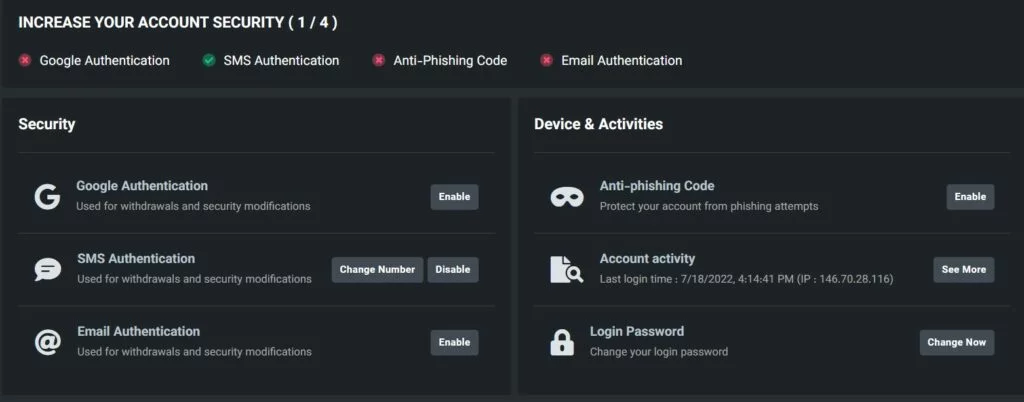This screenshot has height=402, width=1024.
Task: Click red X beside Email Authentication status
Action: pyautogui.click(x=546, y=61)
